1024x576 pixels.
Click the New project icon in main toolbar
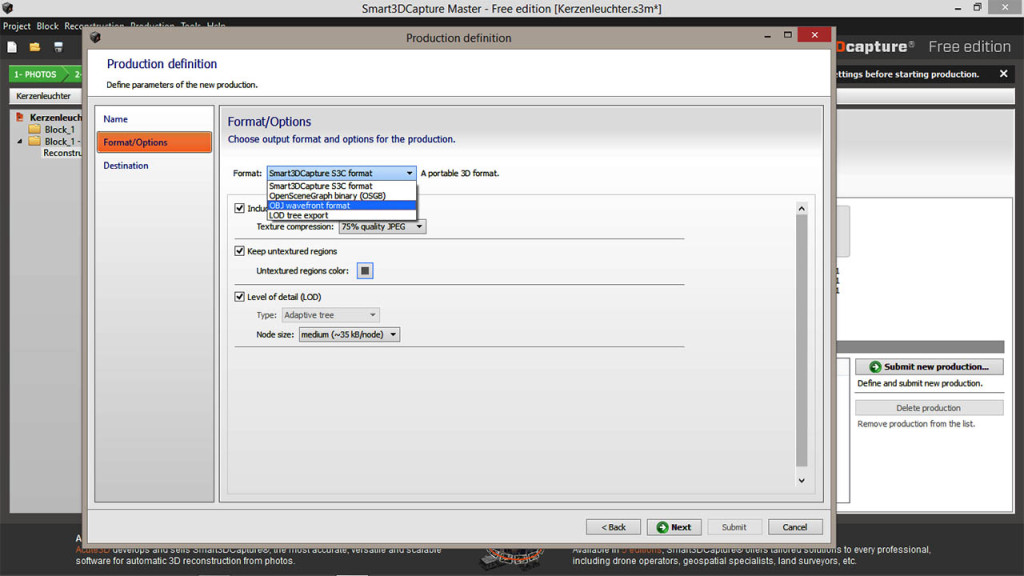coord(12,47)
